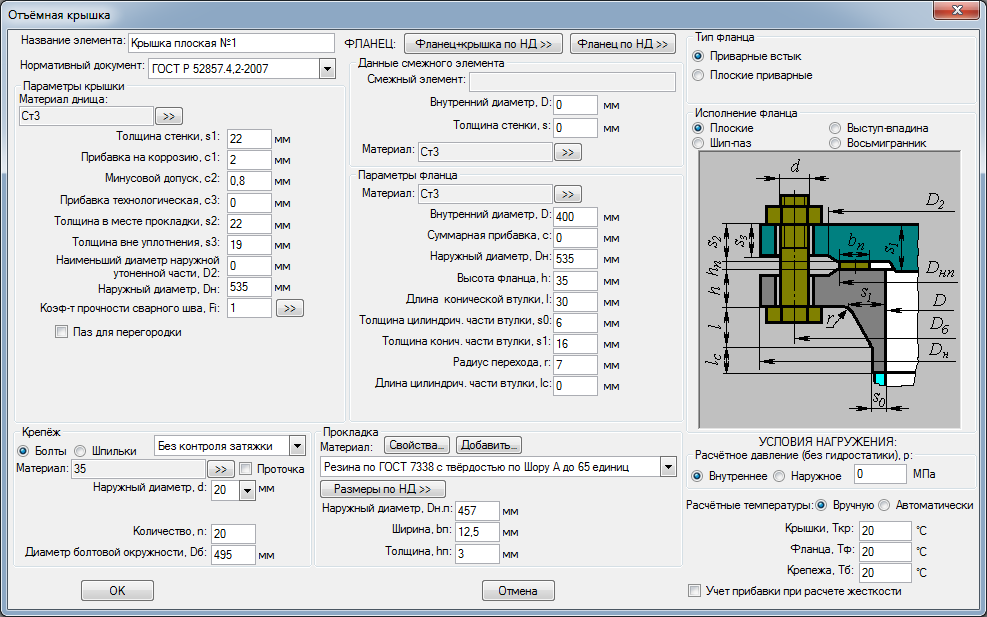This screenshot has height=617, width=987.
Task: Cancel with the Отмена button
Action: pos(518,591)
